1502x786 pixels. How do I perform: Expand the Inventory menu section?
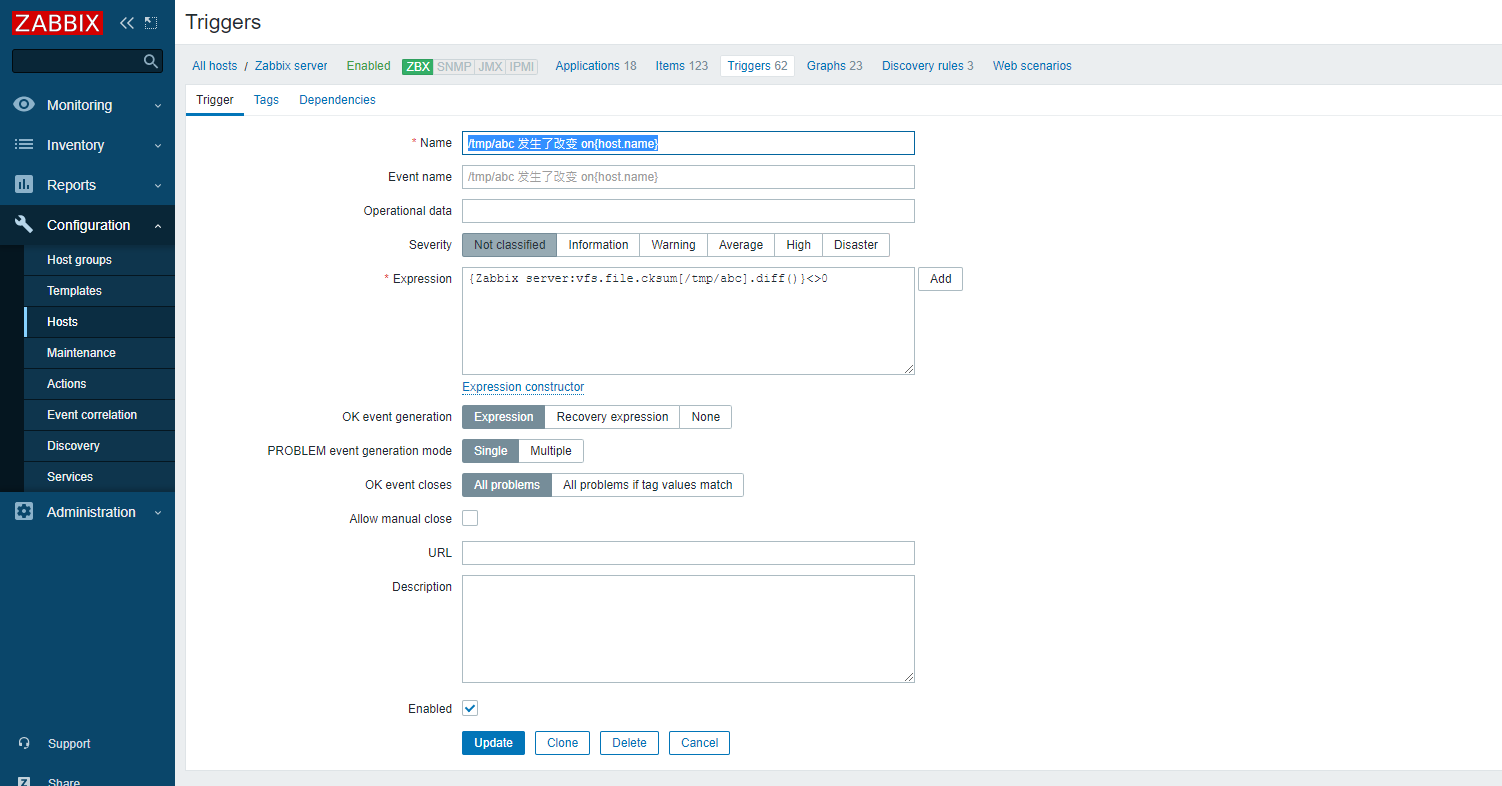click(x=87, y=145)
